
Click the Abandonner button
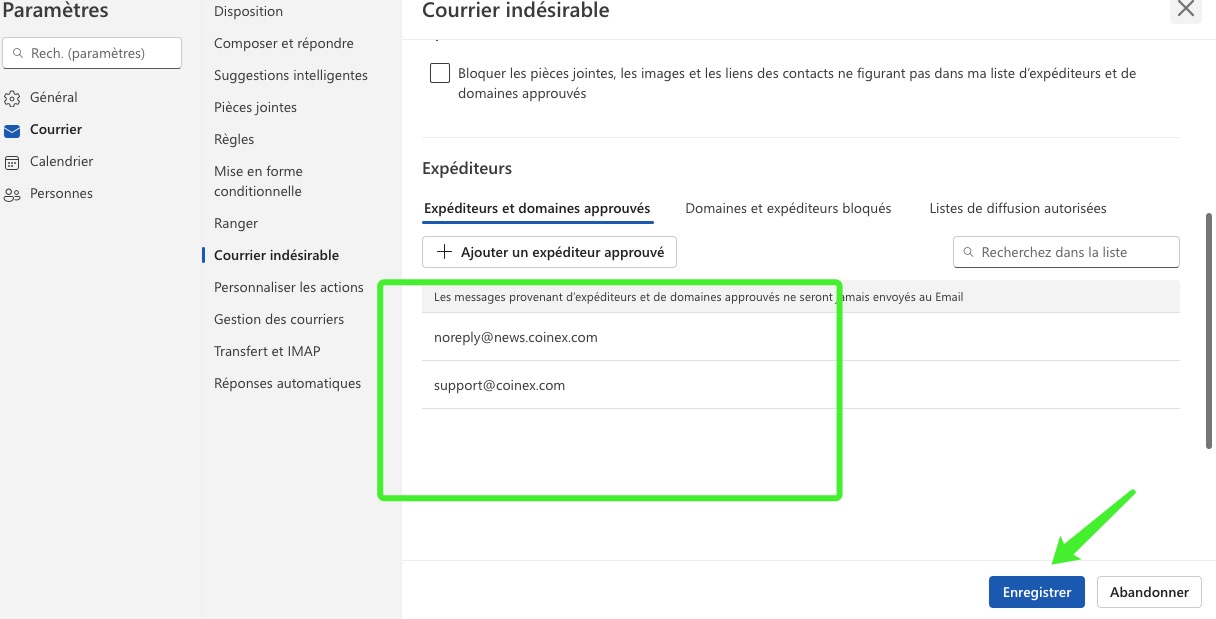coord(1149,592)
